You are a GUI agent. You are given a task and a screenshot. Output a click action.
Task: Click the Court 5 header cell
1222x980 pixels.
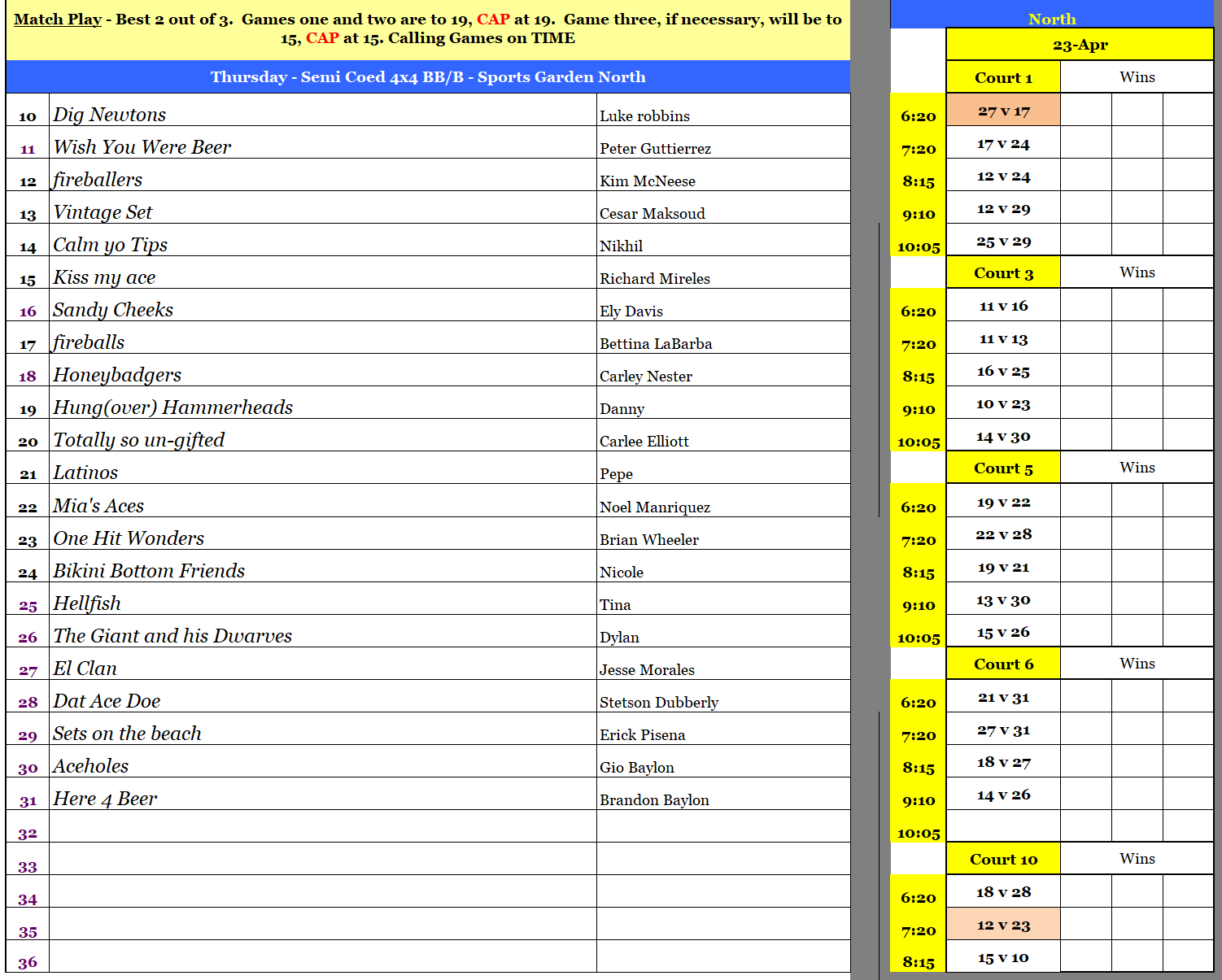tap(1002, 468)
